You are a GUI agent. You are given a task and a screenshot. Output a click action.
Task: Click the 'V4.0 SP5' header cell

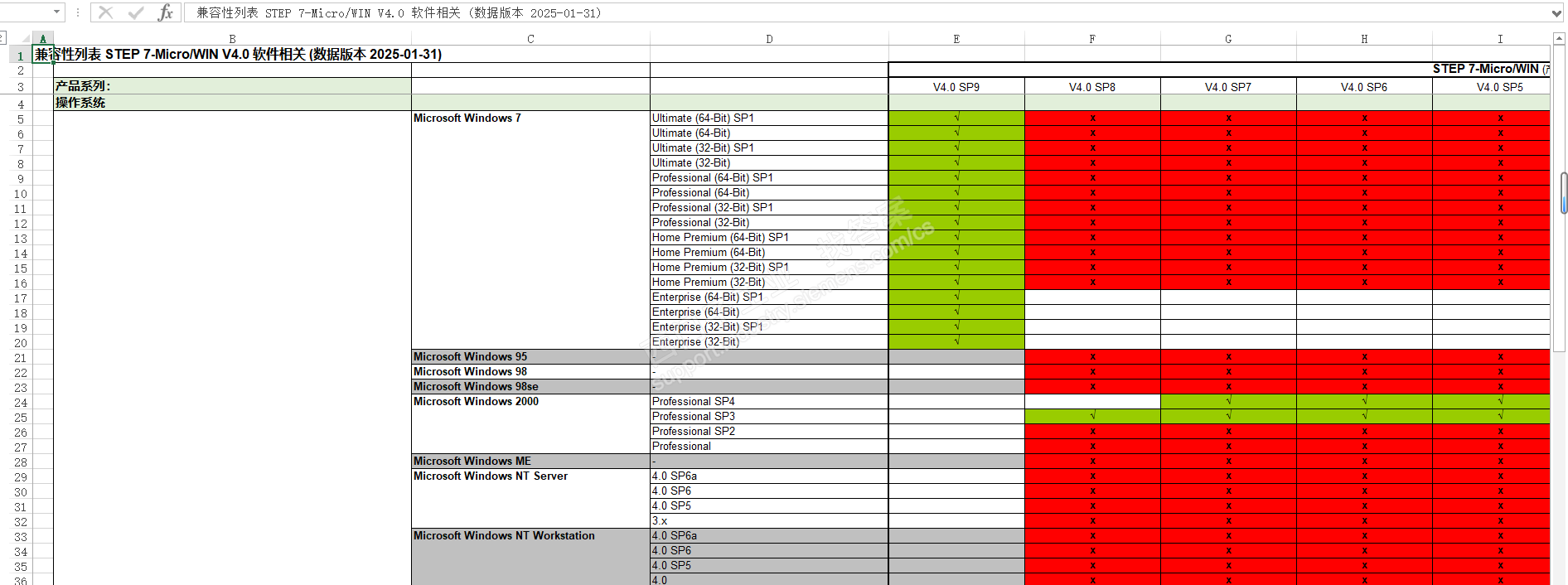pyautogui.click(x=1492, y=87)
